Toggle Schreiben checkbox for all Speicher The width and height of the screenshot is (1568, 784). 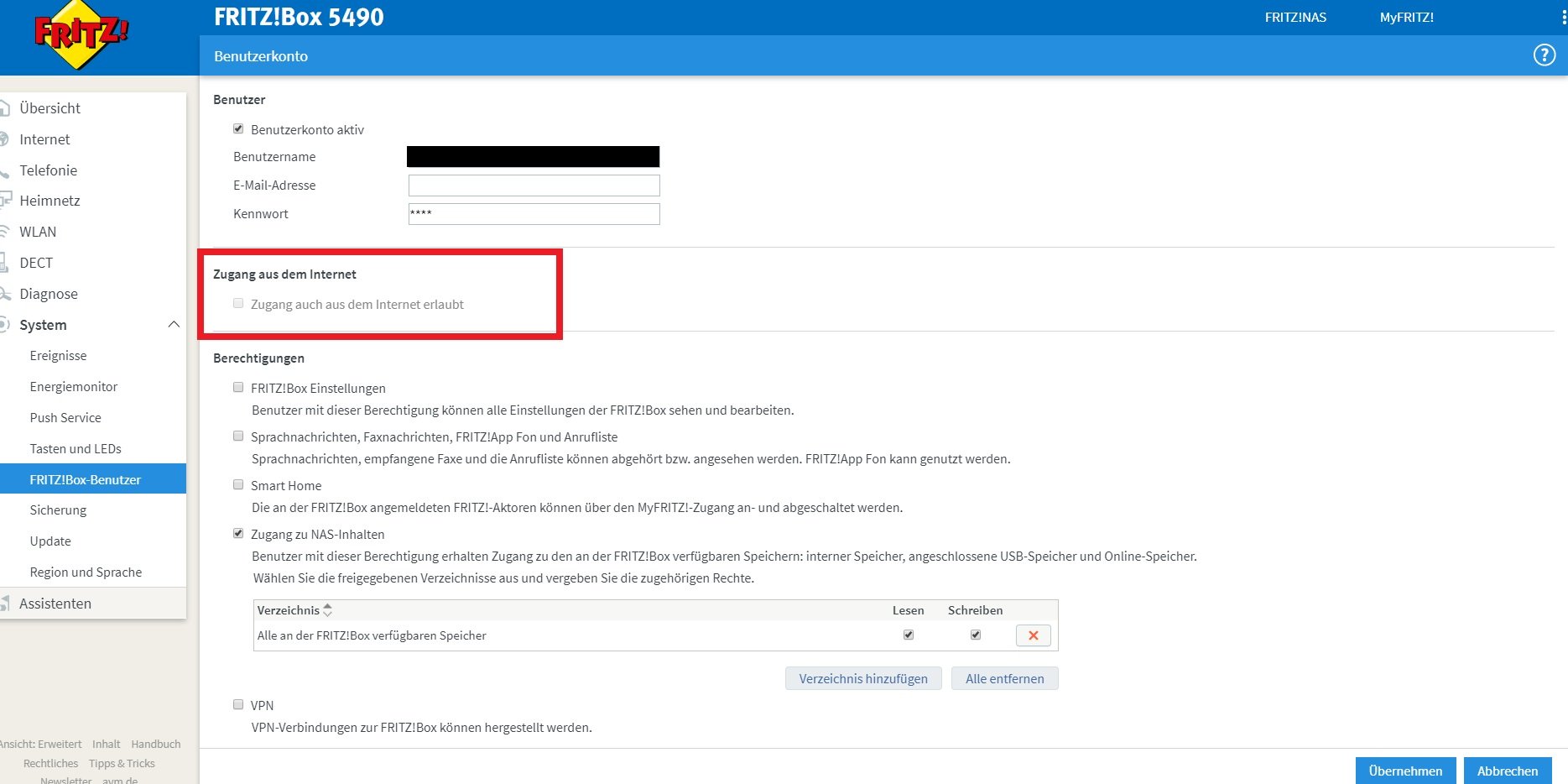[975, 635]
